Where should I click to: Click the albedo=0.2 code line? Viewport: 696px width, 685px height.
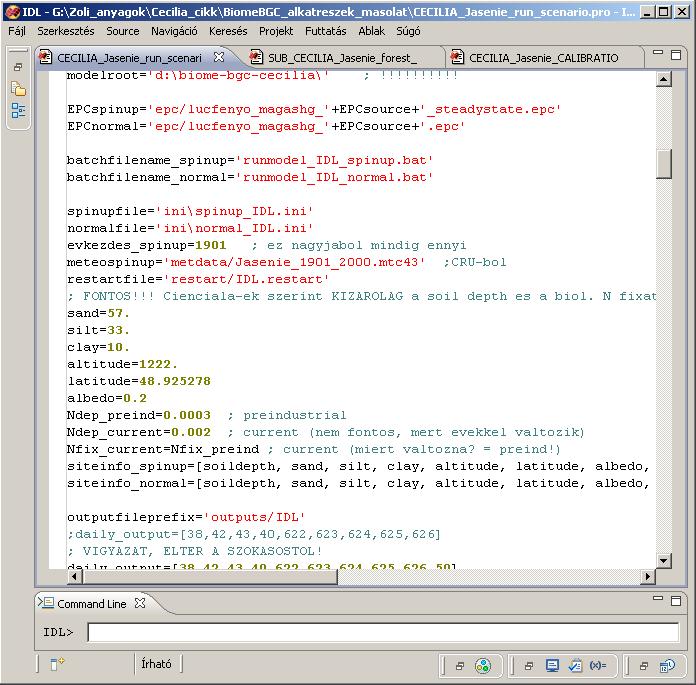107,398
